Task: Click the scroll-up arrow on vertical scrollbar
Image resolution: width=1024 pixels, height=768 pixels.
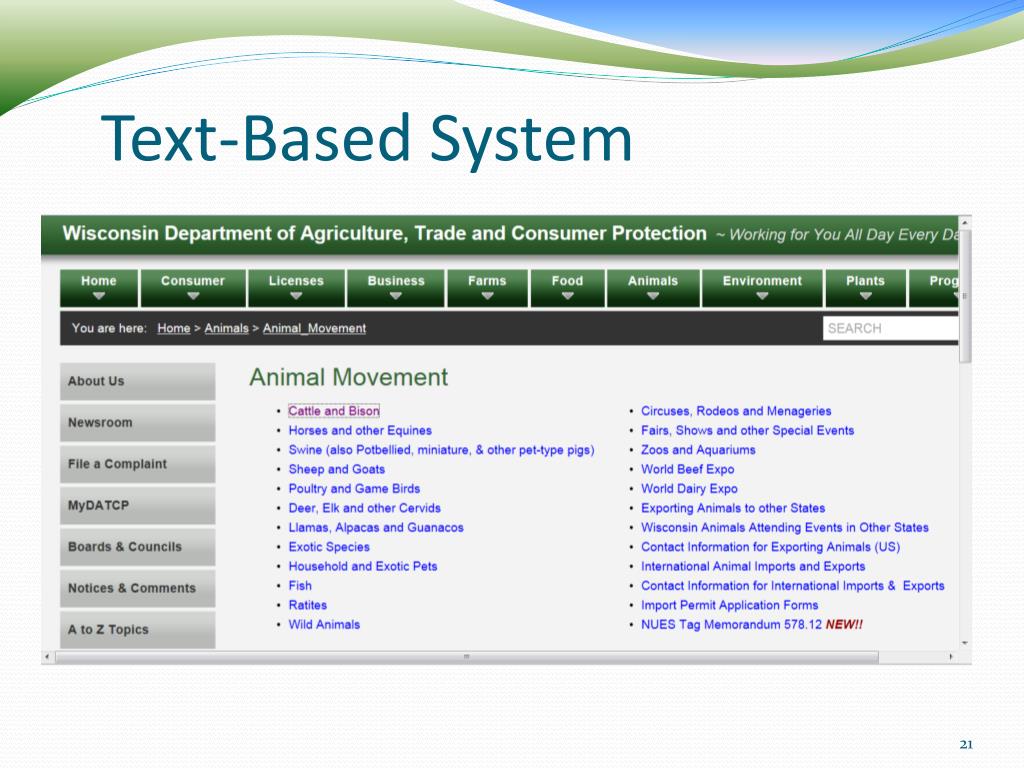Action: tap(965, 223)
